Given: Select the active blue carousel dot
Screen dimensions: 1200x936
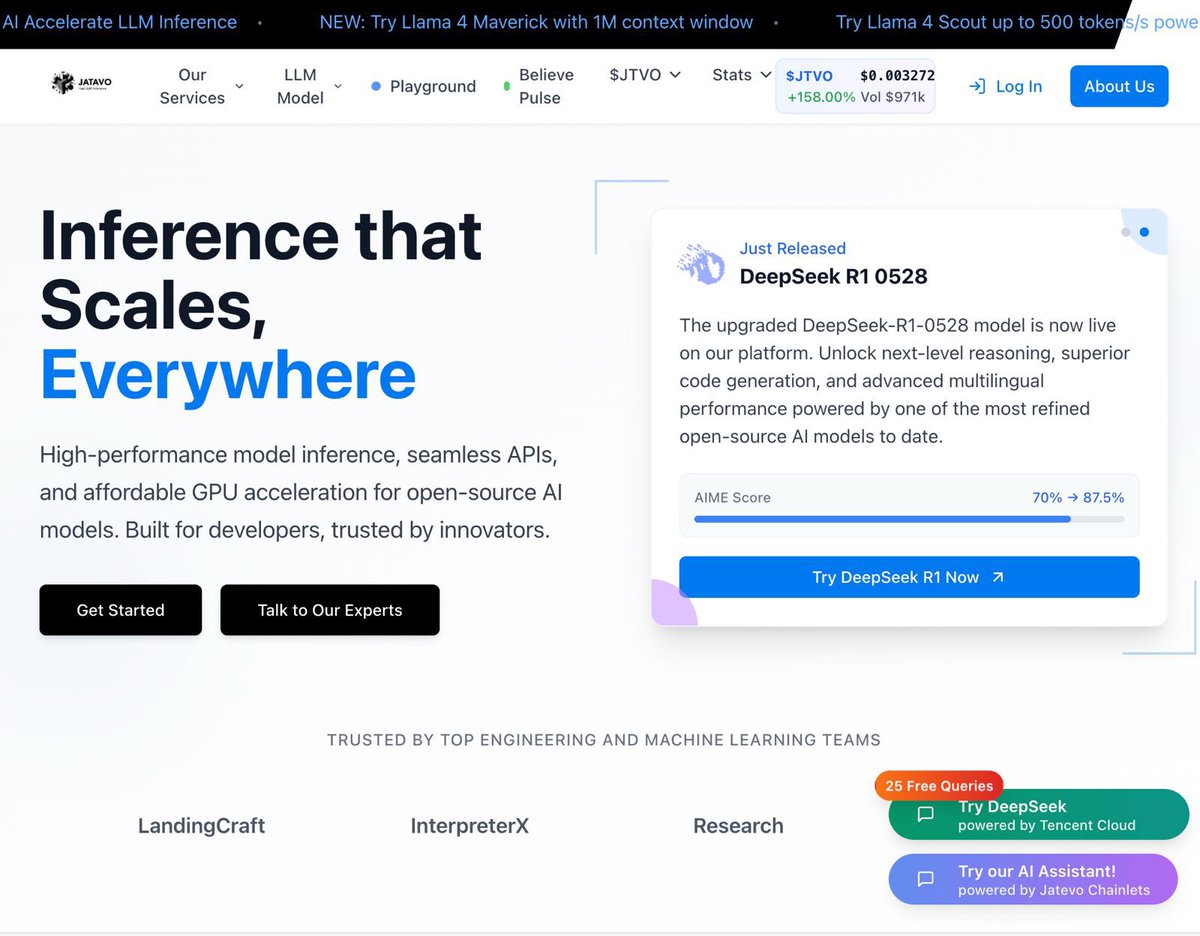Looking at the screenshot, I should (1145, 232).
